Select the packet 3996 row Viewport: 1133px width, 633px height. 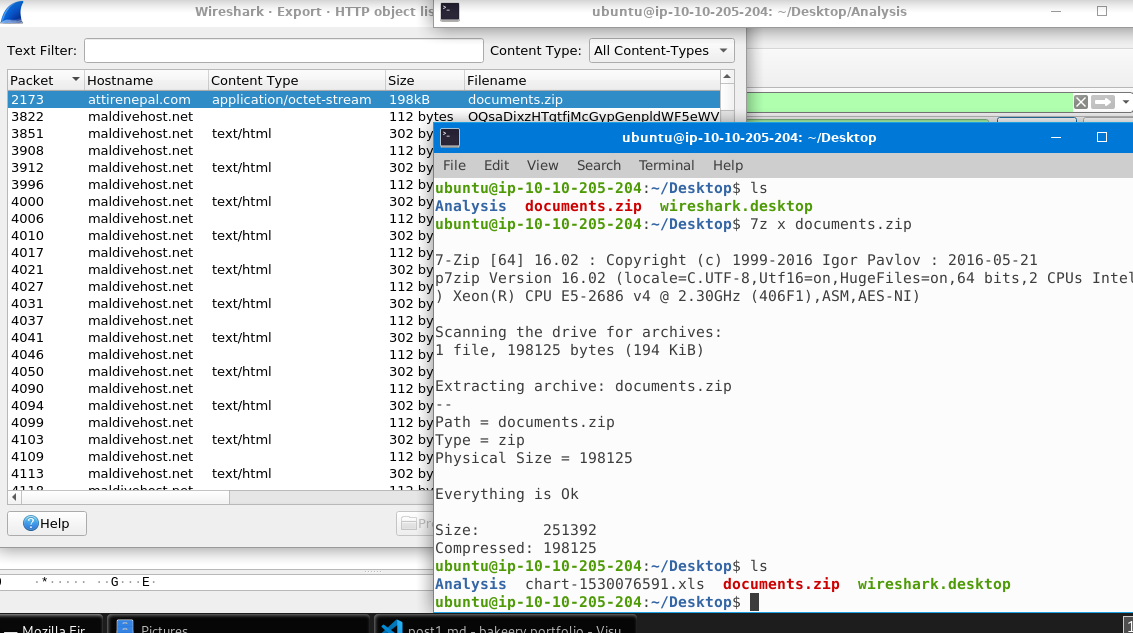[220, 184]
